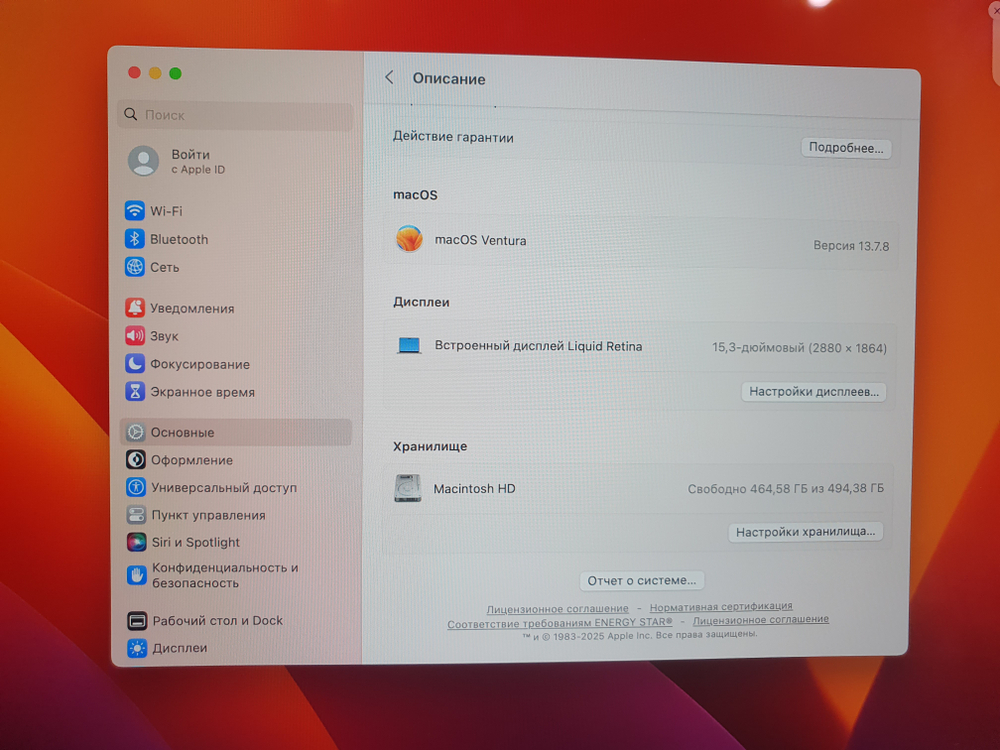Open Настройки хранилища button
This screenshot has height=750, width=1000.
click(805, 532)
